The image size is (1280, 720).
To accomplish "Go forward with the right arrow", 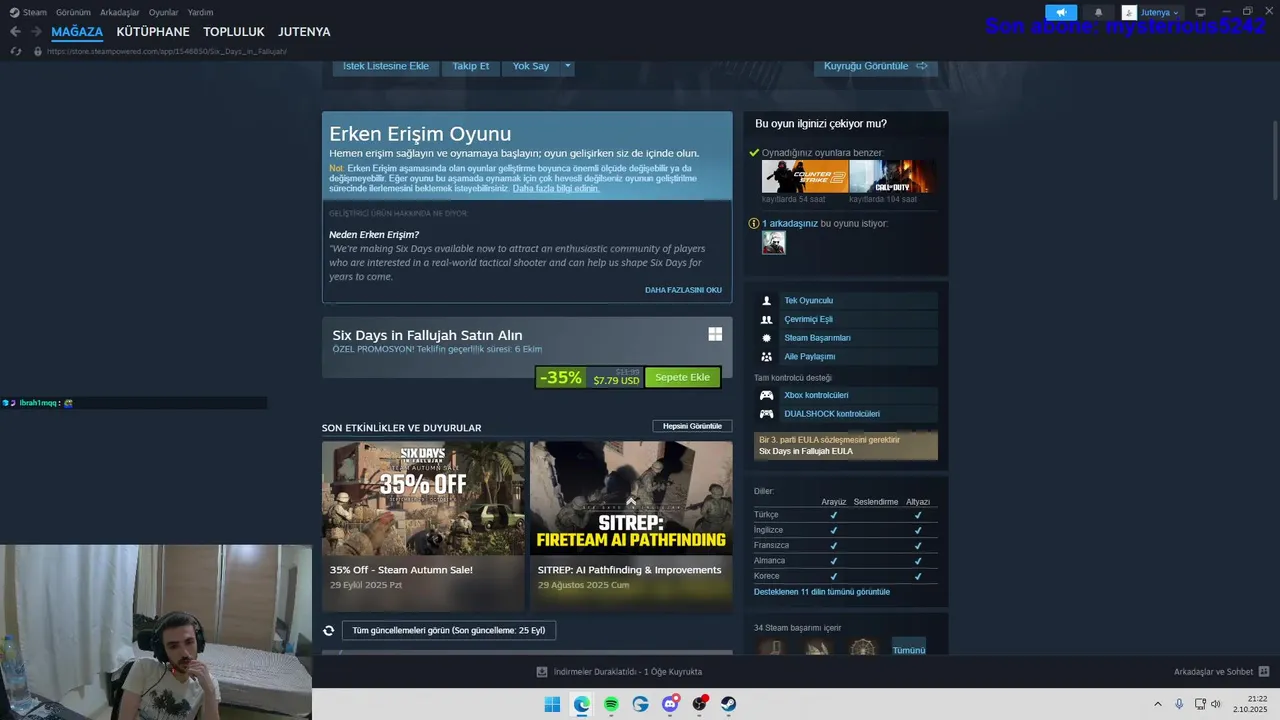I will pyautogui.click(x=36, y=32).
